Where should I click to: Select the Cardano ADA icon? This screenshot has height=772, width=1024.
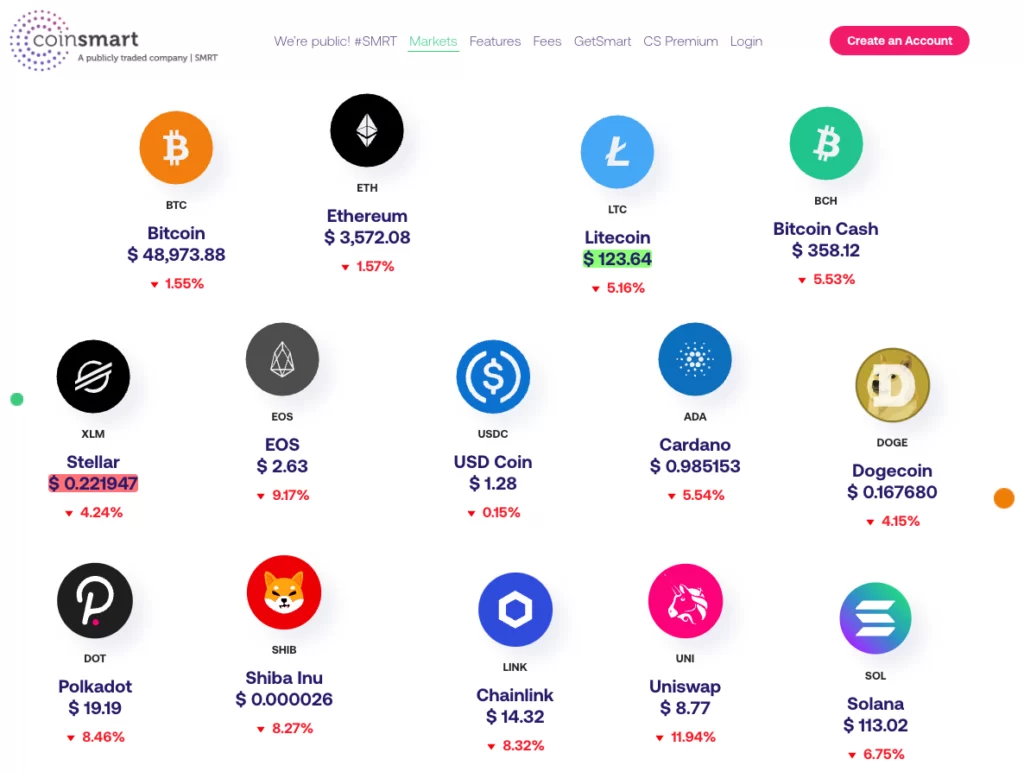[x=694, y=359]
